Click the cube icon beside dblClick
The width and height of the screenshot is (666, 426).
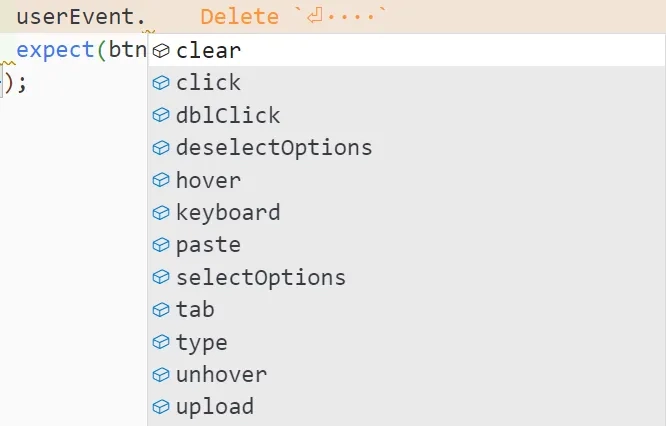click(161, 115)
